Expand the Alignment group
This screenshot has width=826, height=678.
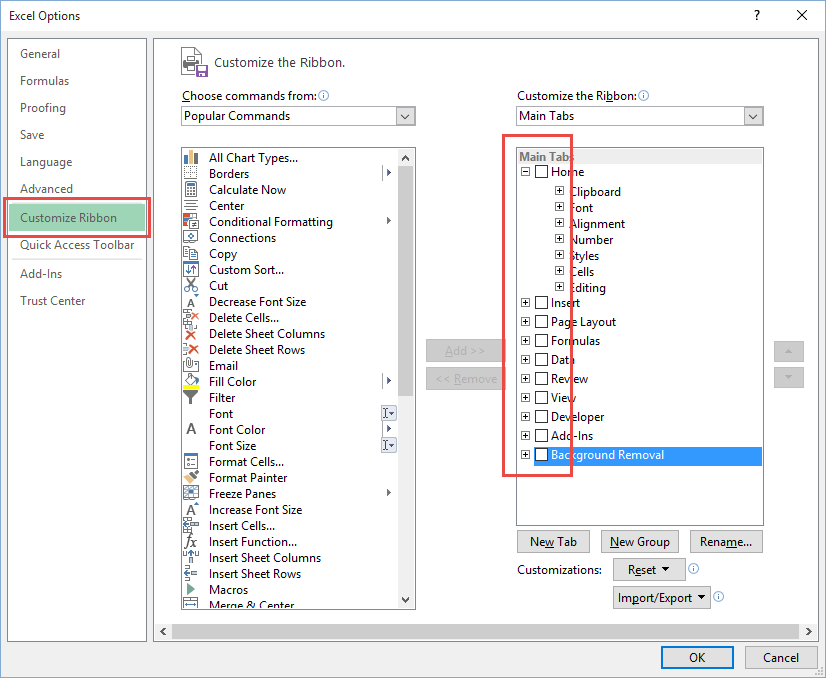(x=559, y=223)
